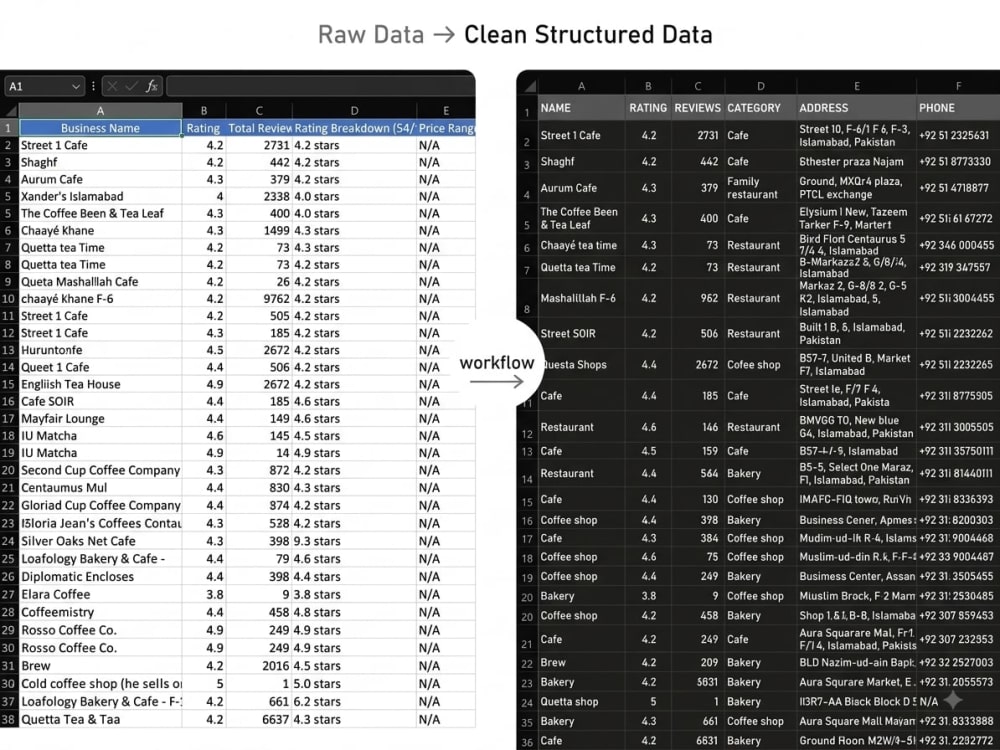
Task: Select cell Coffeemistry
Action: tap(100, 613)
